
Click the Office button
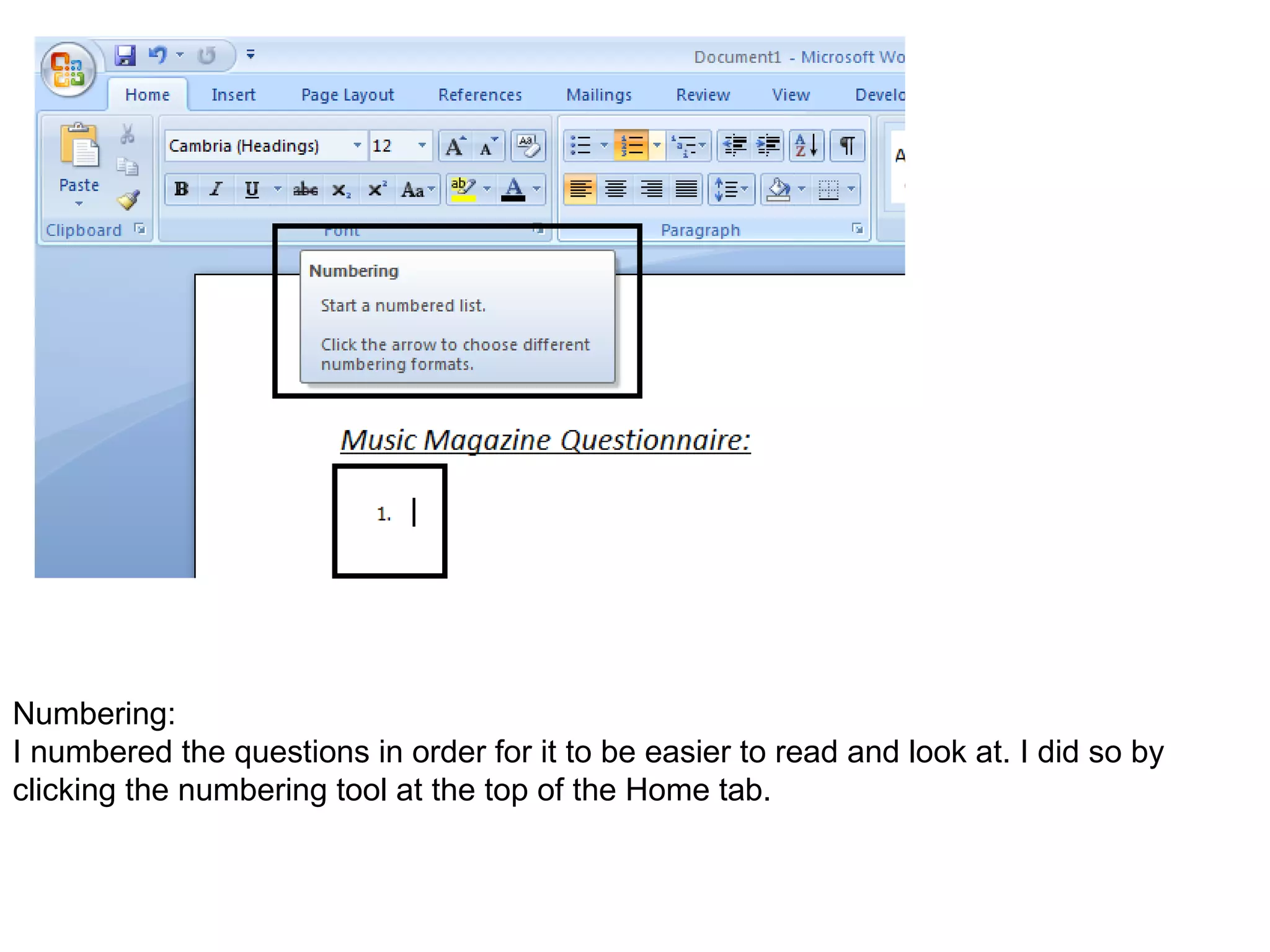(x=68, y=69)
